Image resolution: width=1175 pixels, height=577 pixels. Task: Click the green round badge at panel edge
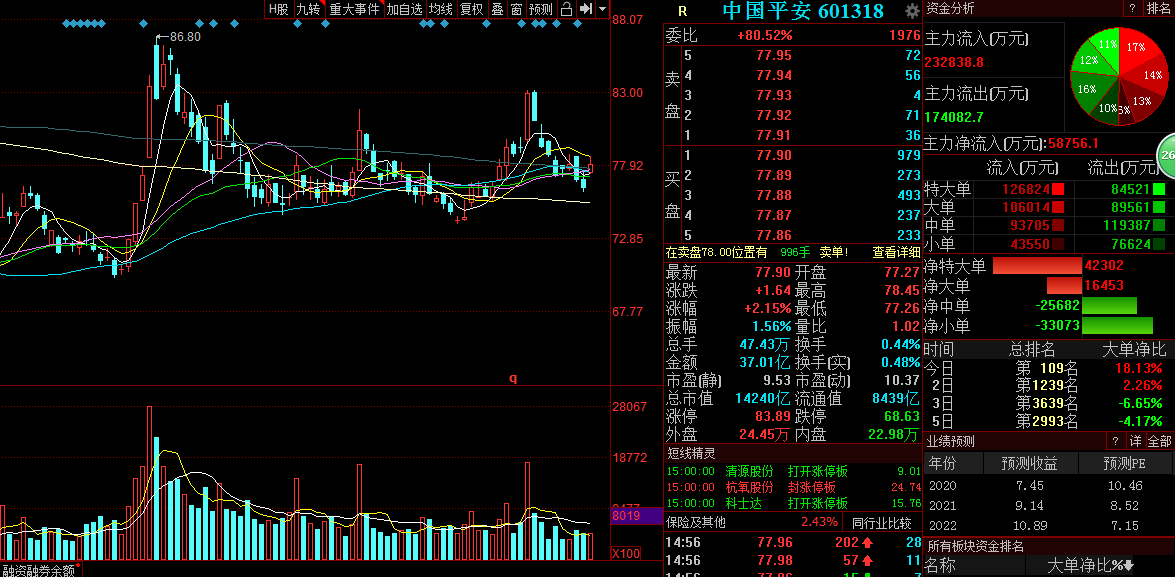1167,154
